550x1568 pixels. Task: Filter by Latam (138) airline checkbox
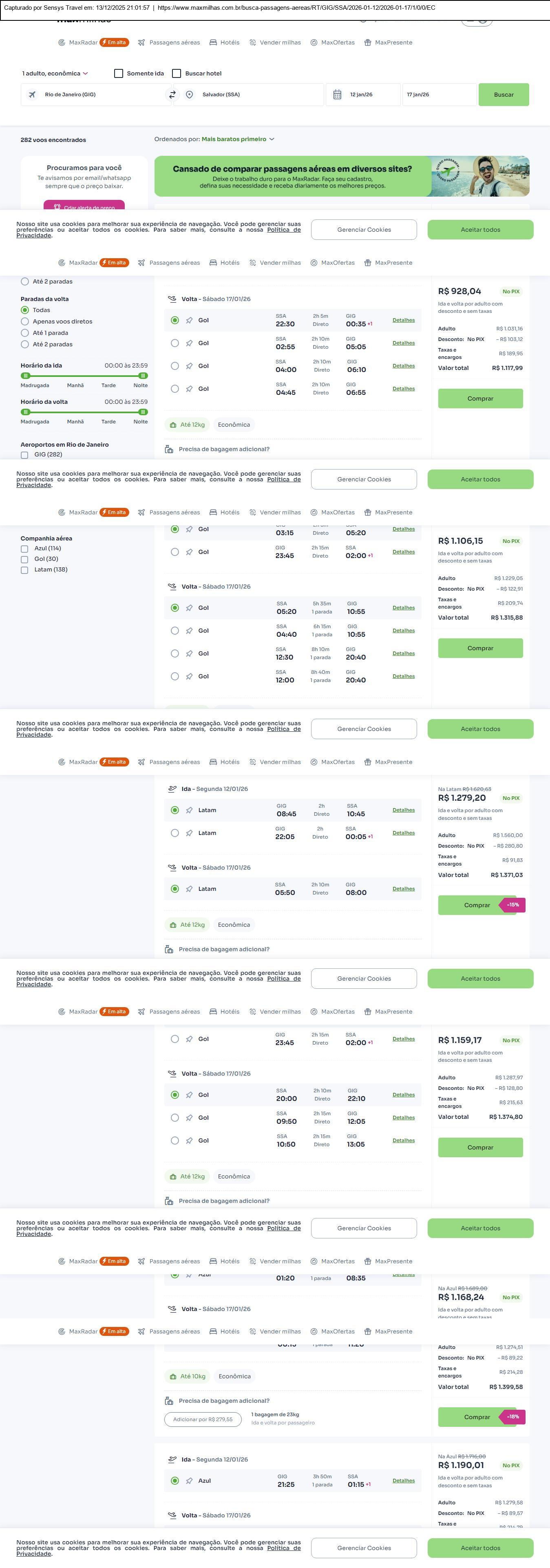click(24, 570)
